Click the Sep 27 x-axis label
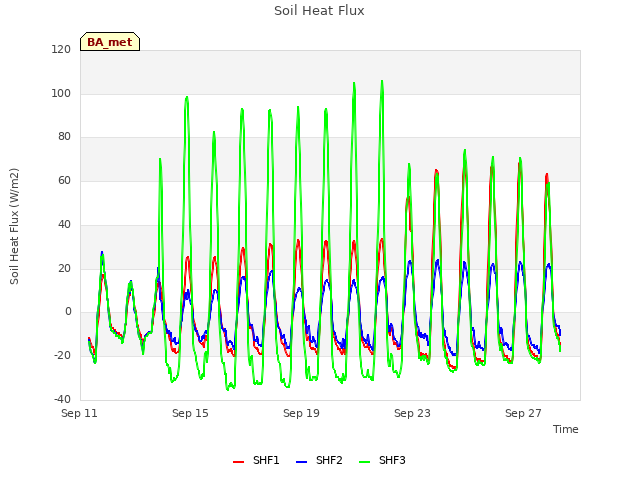The image size is (640, 480). [523, 413]
